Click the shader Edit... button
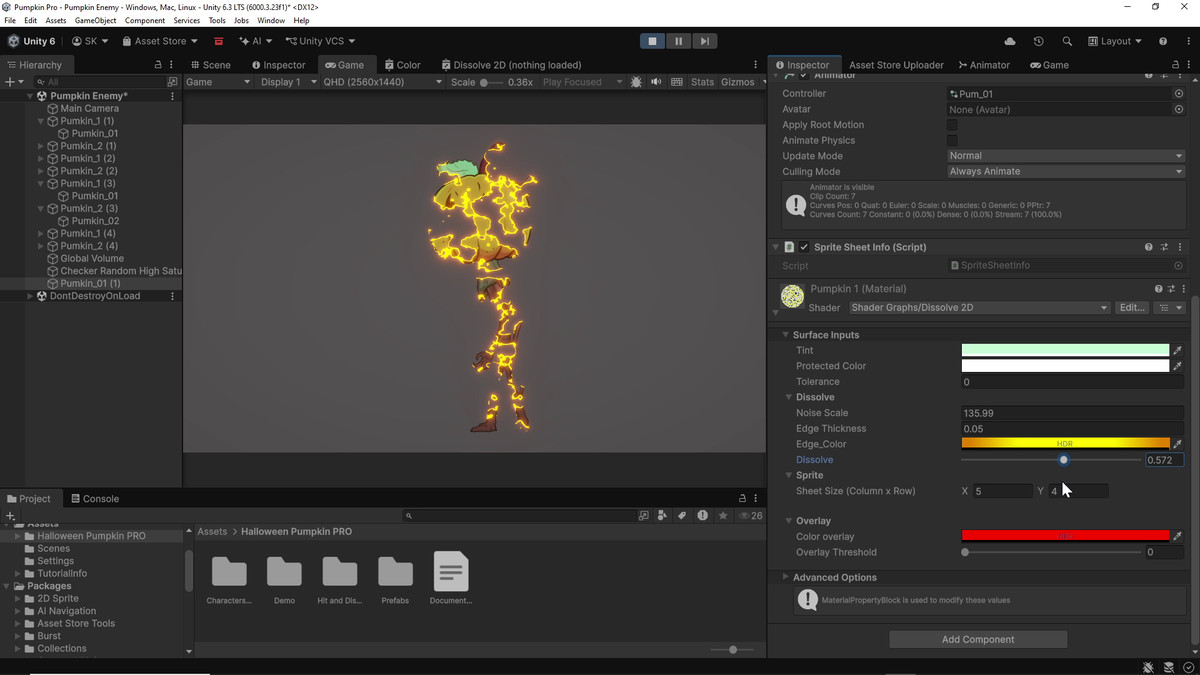The width and height of the screenshot is (1200, 675). tap(1132, 308)
